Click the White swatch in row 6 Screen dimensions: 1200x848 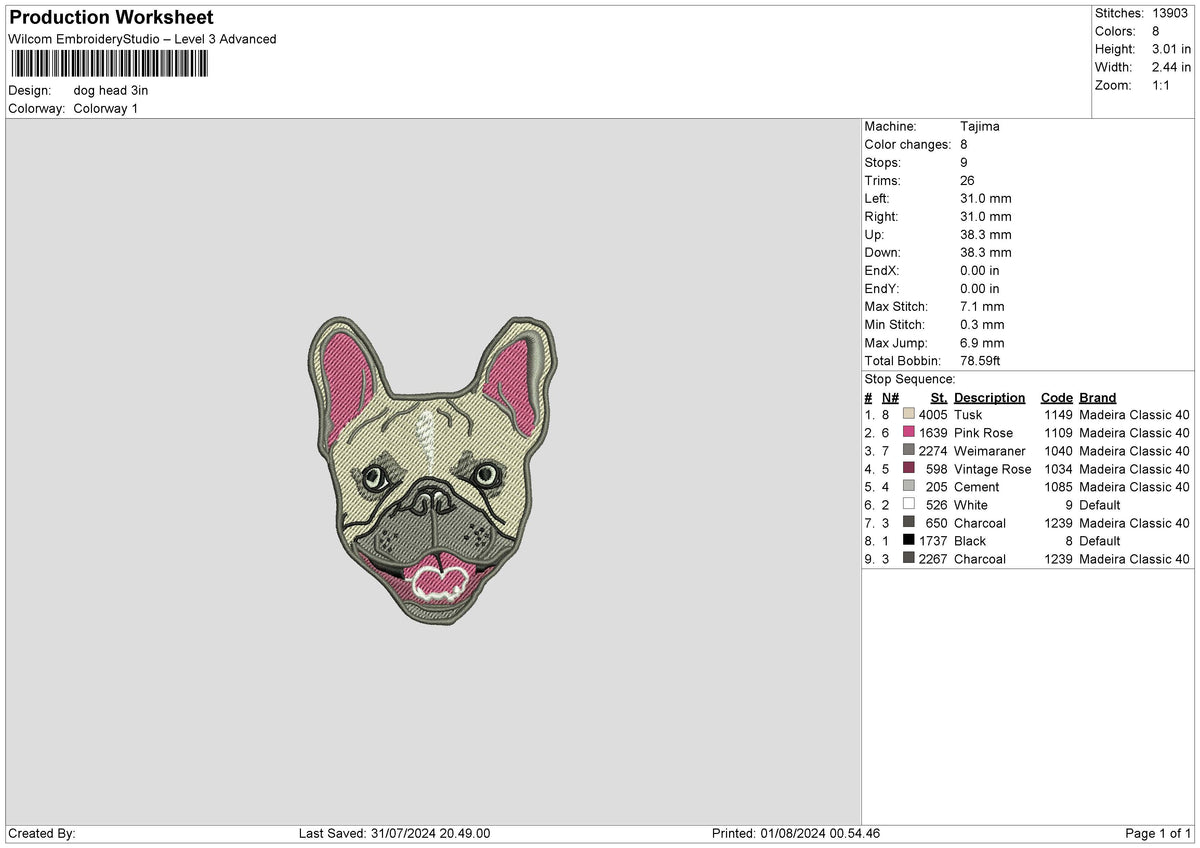(908, 505)
